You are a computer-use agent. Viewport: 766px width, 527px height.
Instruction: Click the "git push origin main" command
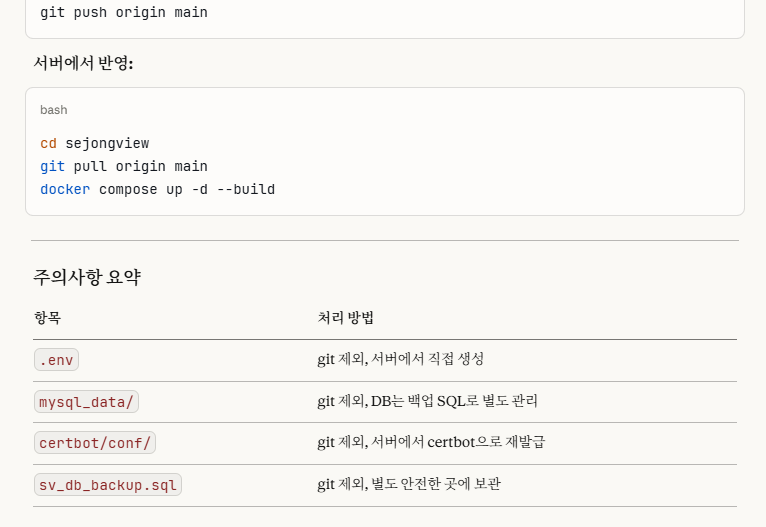click(x=124, y=13)
